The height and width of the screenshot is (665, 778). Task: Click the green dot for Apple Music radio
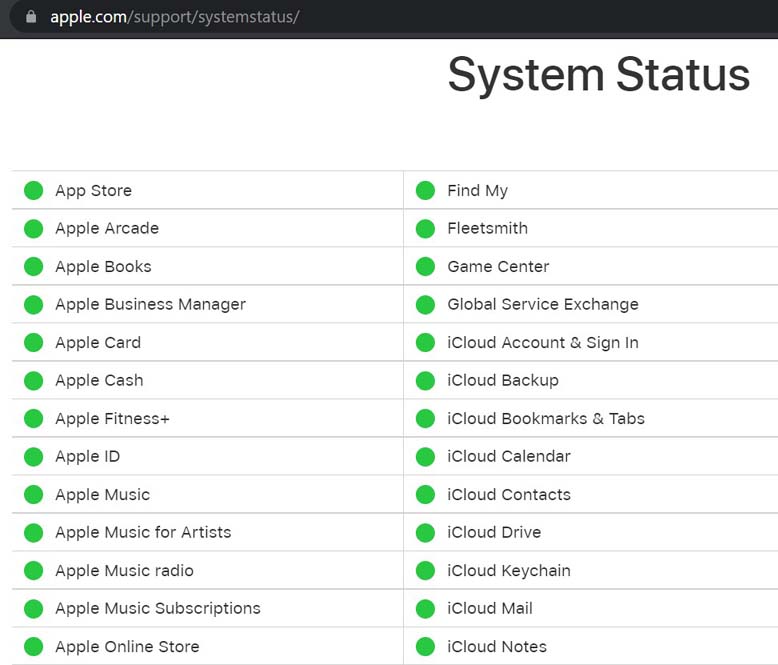[34, 571]
